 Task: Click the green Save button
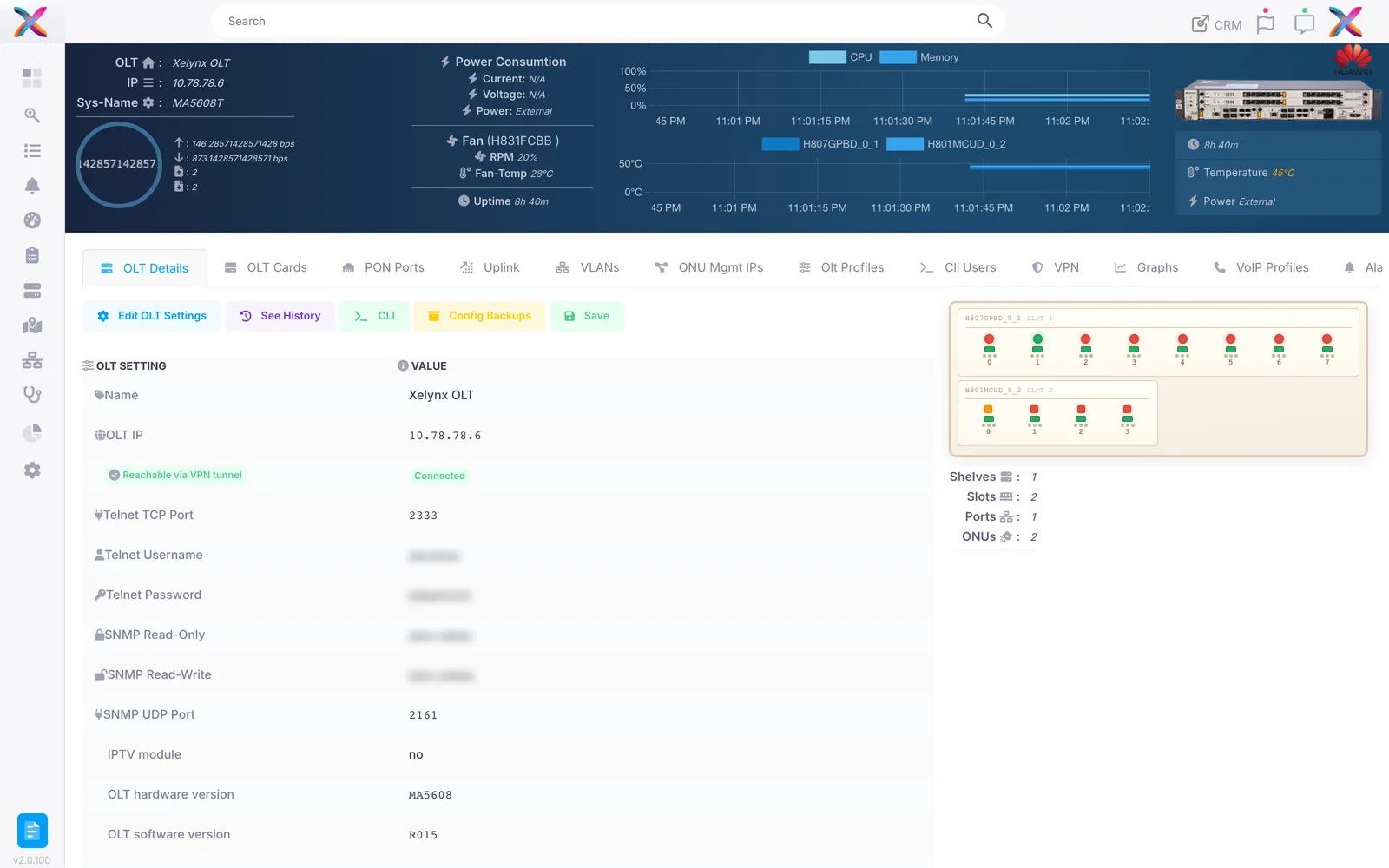[x=587, y=316]
